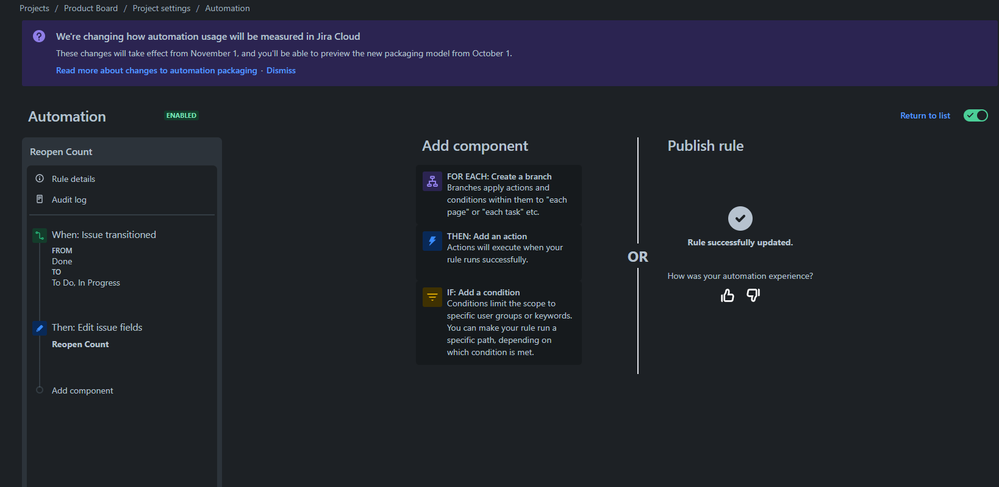The image size is (999, 487).
Task: Open the Projects breadcrumb
Action: [x=34, y=8]
